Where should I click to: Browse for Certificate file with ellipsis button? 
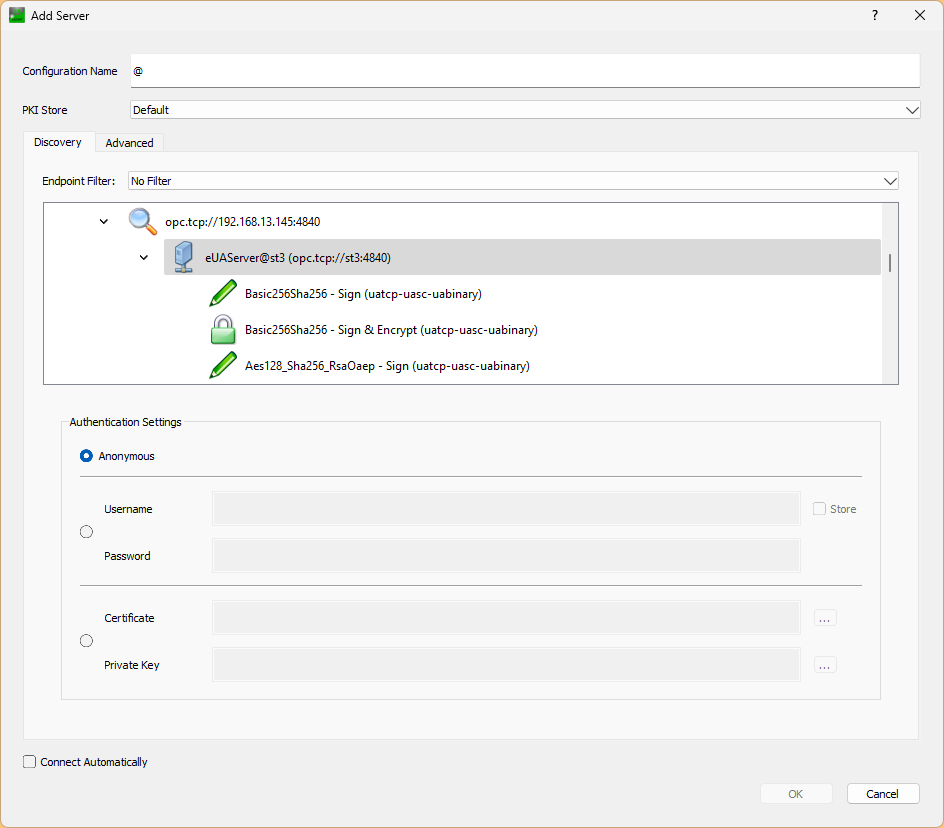(x=825, y=618)
